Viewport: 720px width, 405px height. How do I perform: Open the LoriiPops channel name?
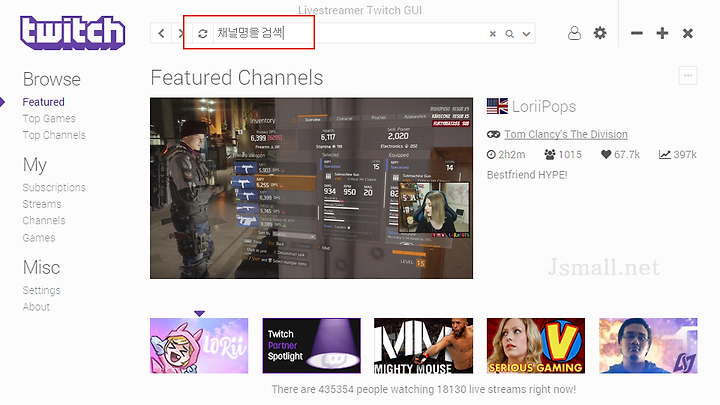click(x=544, y=107)
